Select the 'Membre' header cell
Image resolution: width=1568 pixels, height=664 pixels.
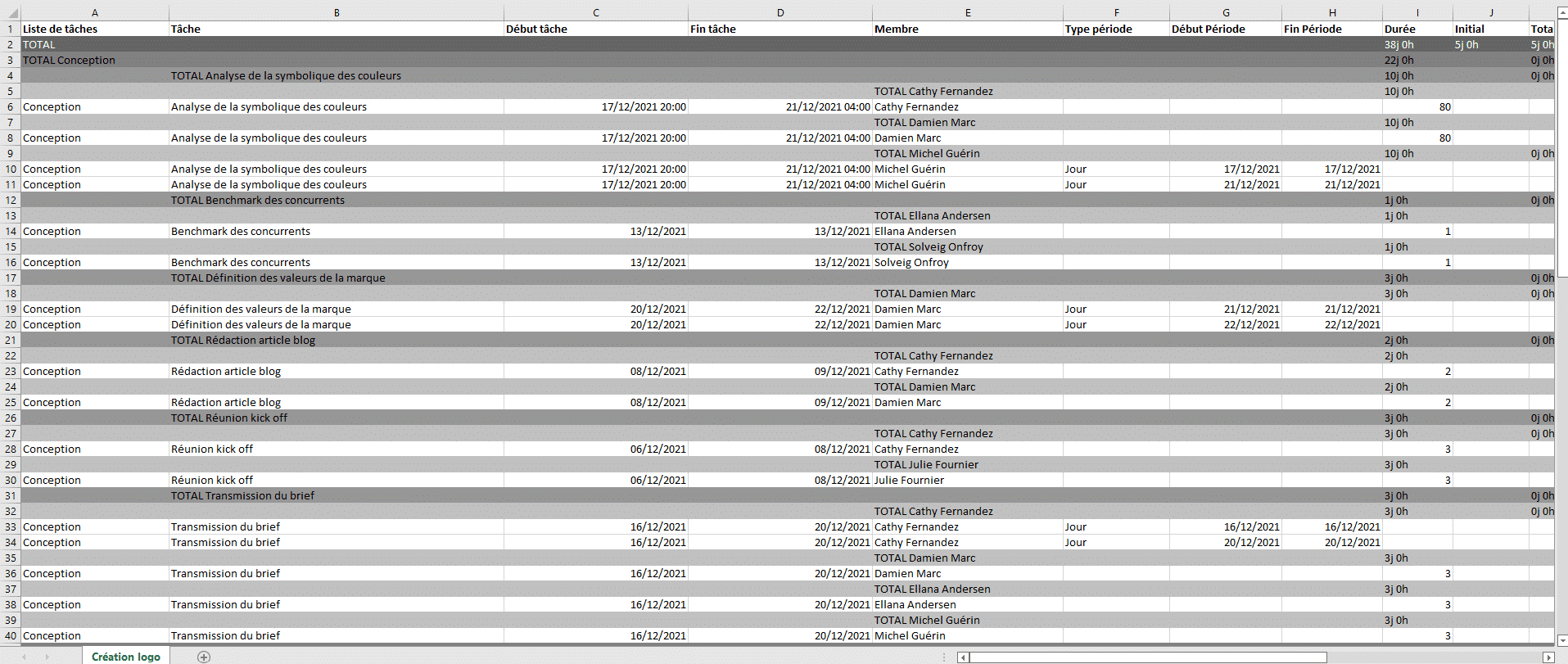point(968,29)
